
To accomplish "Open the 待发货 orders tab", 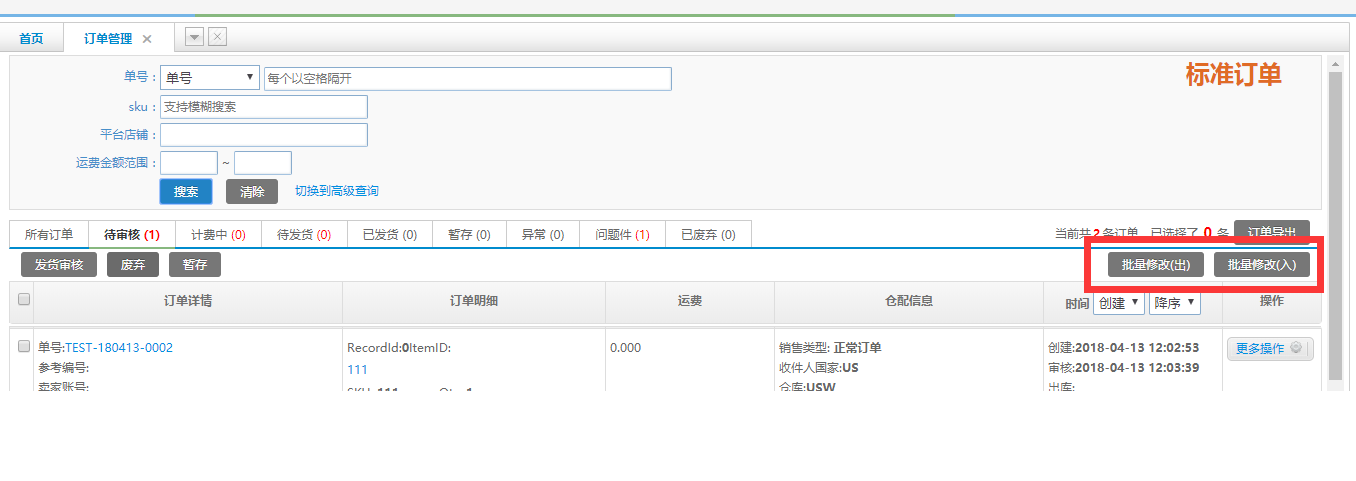I will [304, 235].
